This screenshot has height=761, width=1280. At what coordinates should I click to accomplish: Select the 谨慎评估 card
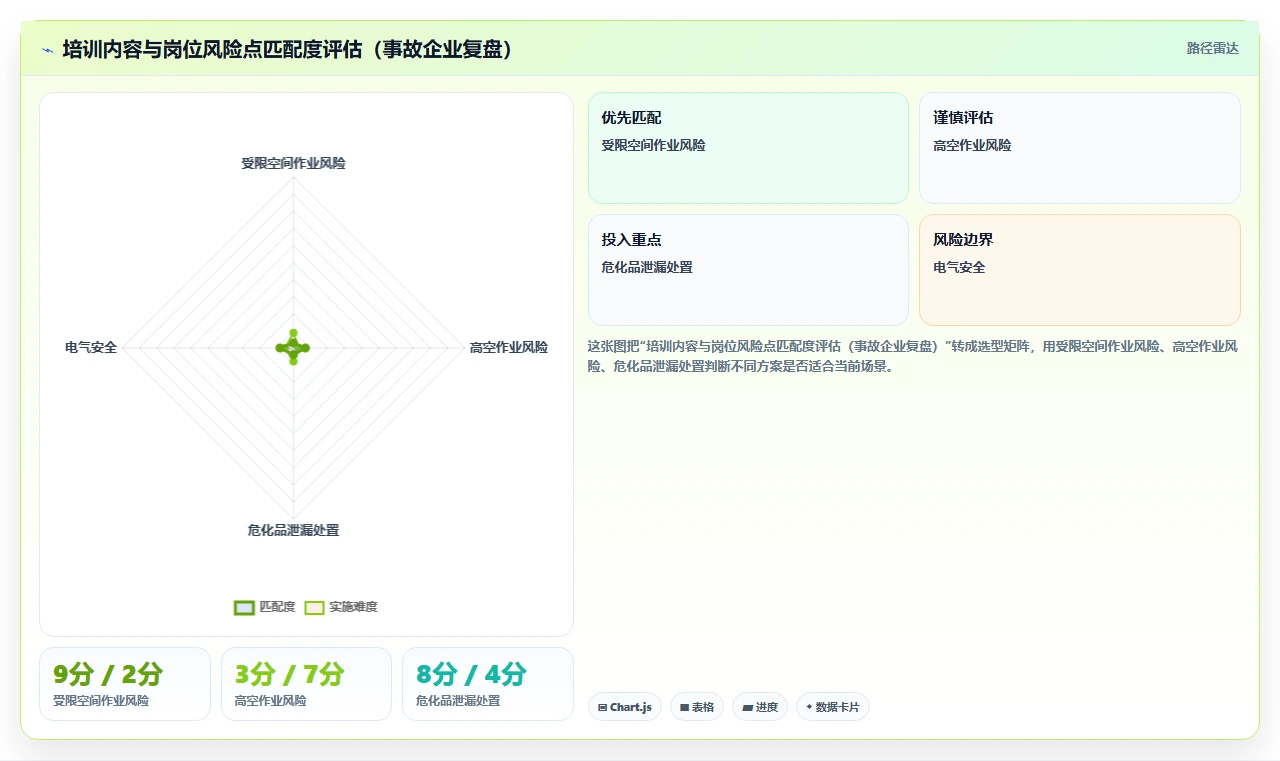pos(1080,148)
